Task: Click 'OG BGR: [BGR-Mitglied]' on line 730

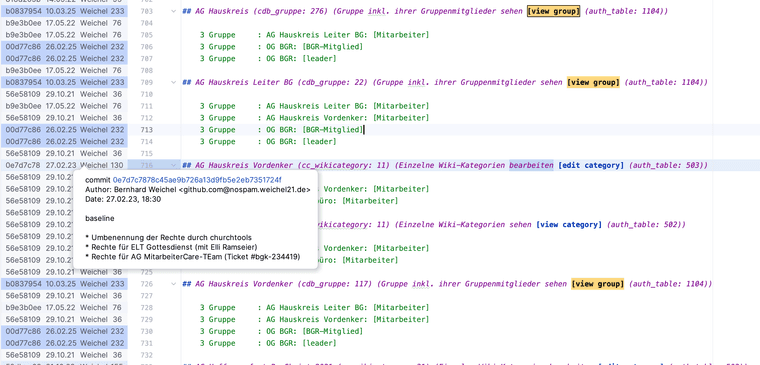Action: (315, 331)
